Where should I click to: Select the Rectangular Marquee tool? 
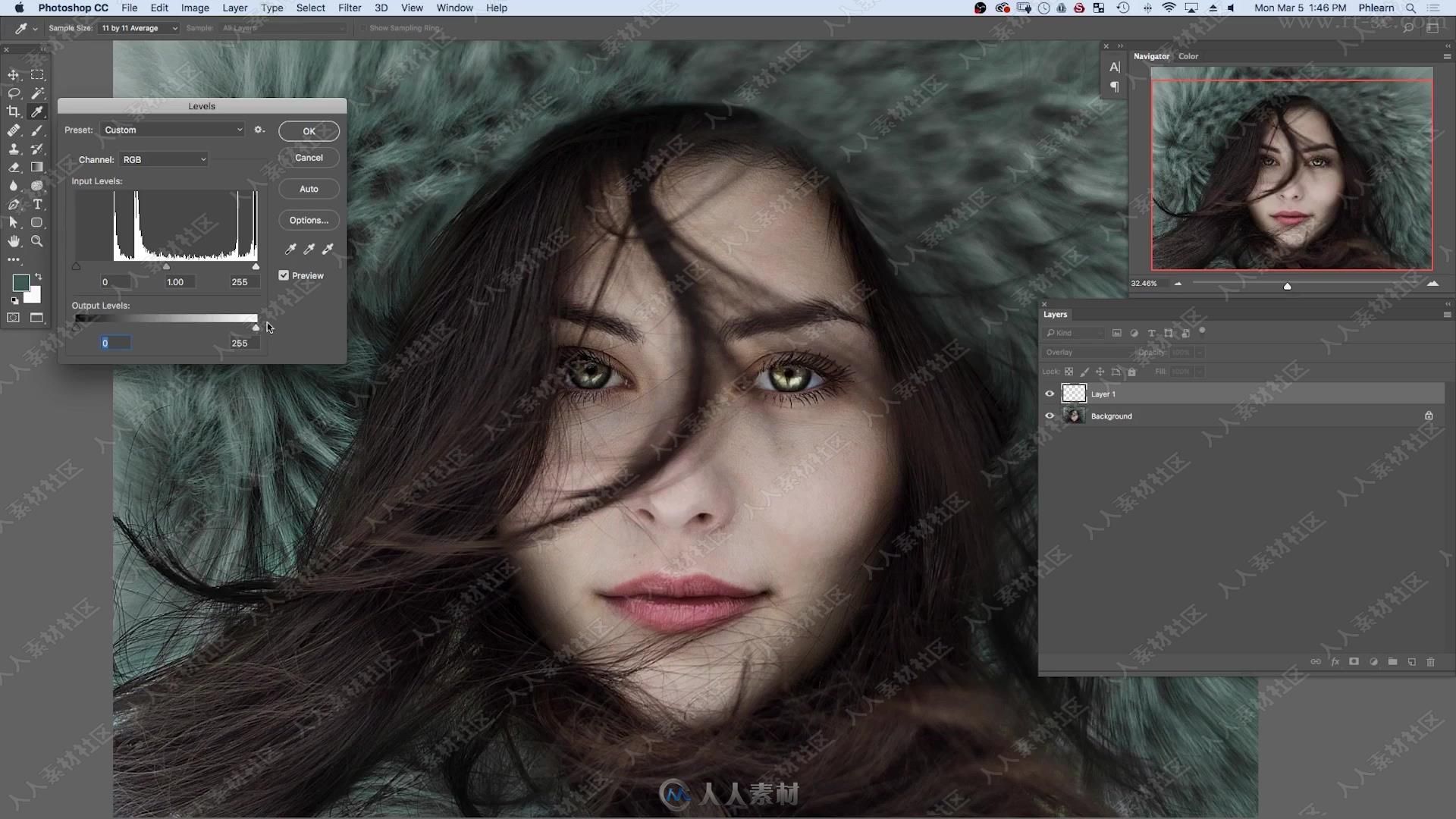coord(36,74)
